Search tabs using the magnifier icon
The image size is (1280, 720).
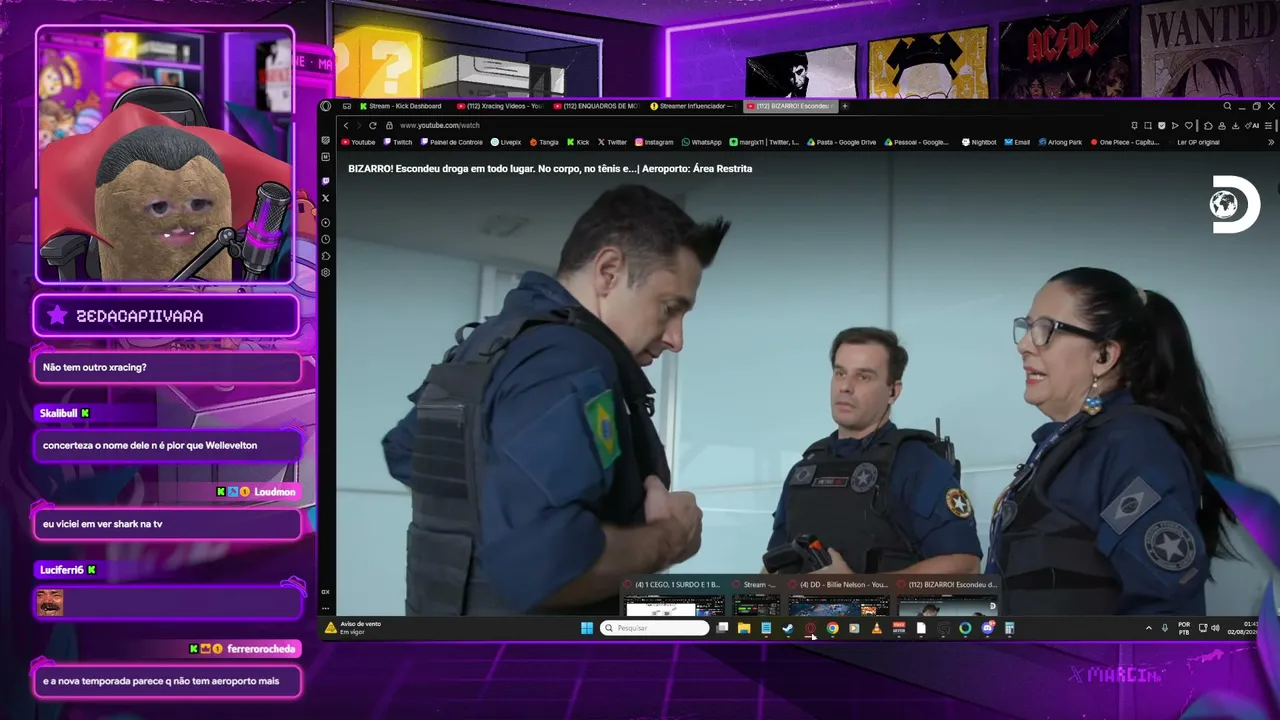1227,106
